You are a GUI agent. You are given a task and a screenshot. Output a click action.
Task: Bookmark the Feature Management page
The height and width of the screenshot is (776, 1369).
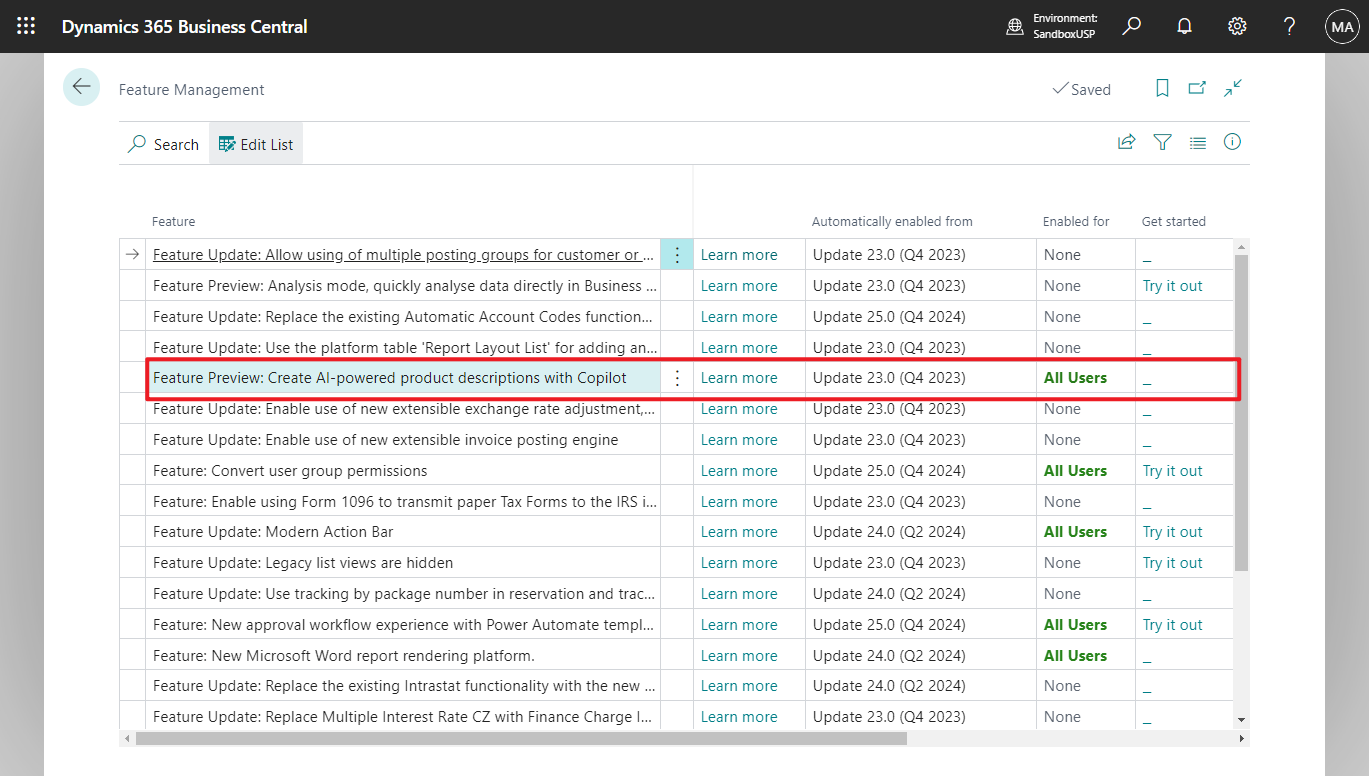(1162, 88)
